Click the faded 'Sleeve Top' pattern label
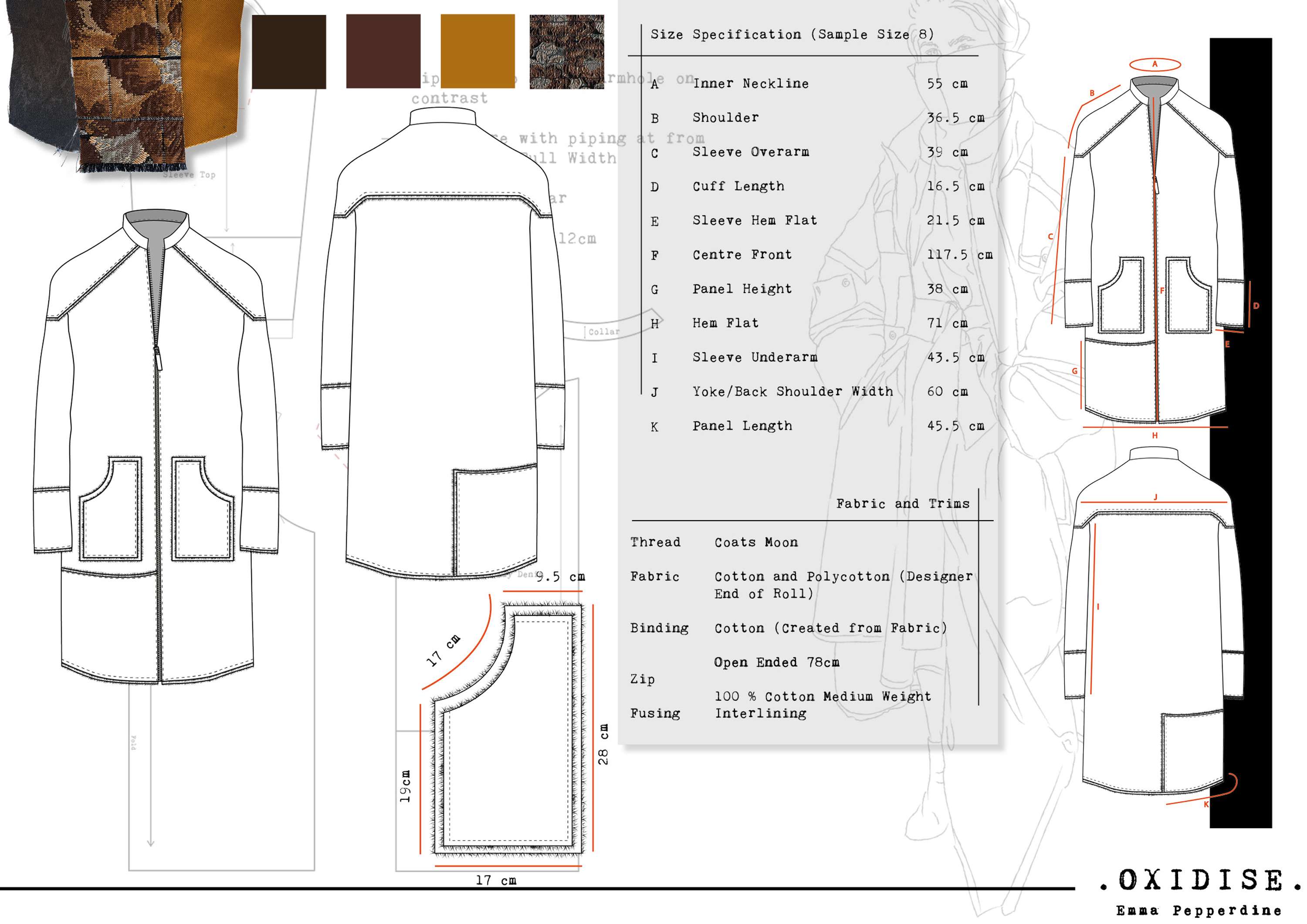This screenshot has height=924, width=1307. (188, 175)
